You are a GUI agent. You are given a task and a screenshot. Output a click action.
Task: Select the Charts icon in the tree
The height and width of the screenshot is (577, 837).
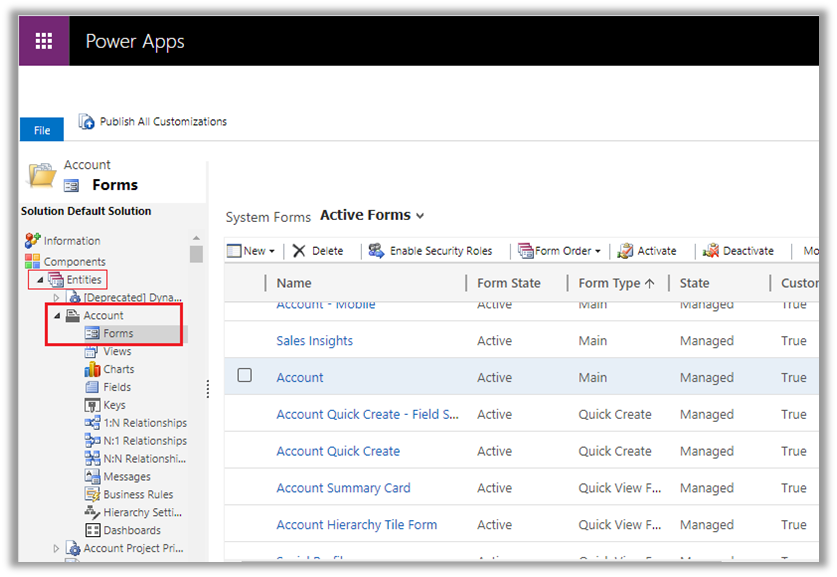93,369
